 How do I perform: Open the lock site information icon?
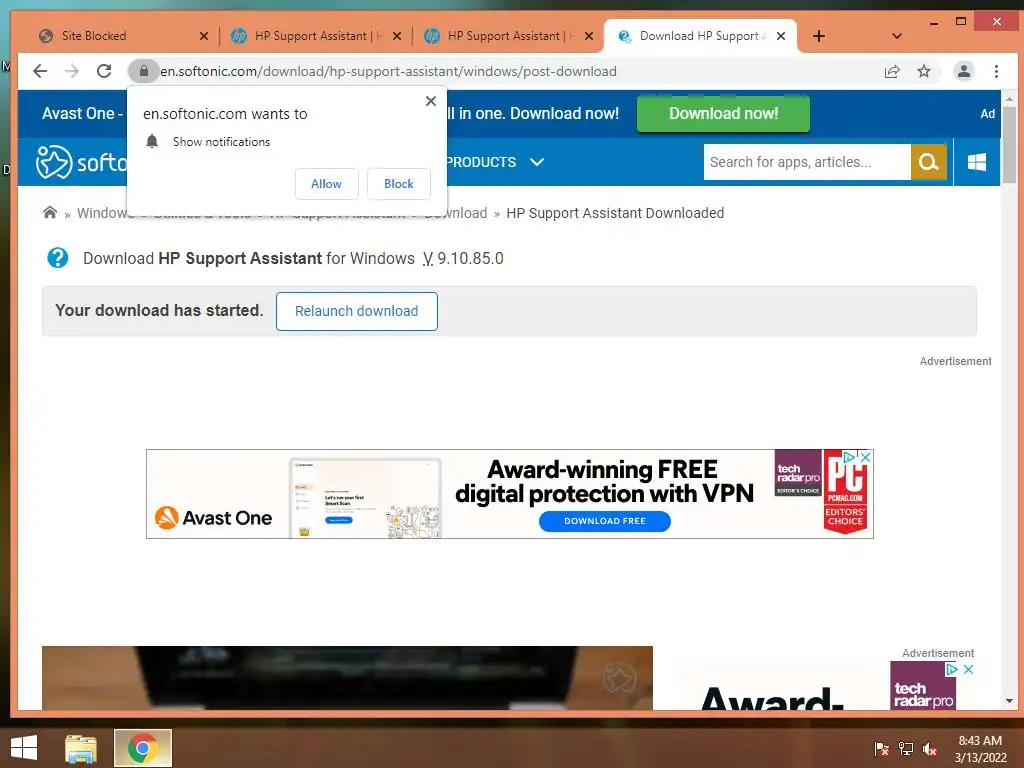144,71
